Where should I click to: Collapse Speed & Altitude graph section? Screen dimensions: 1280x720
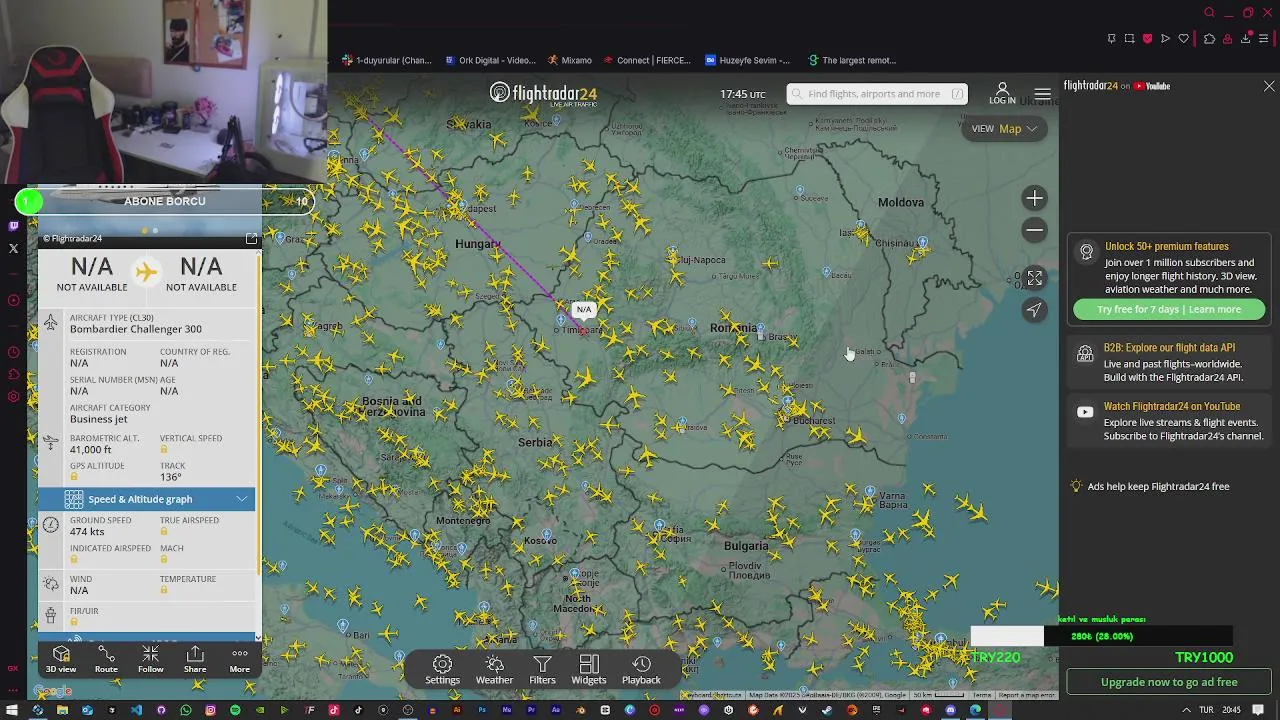click(x=147, y=499)
